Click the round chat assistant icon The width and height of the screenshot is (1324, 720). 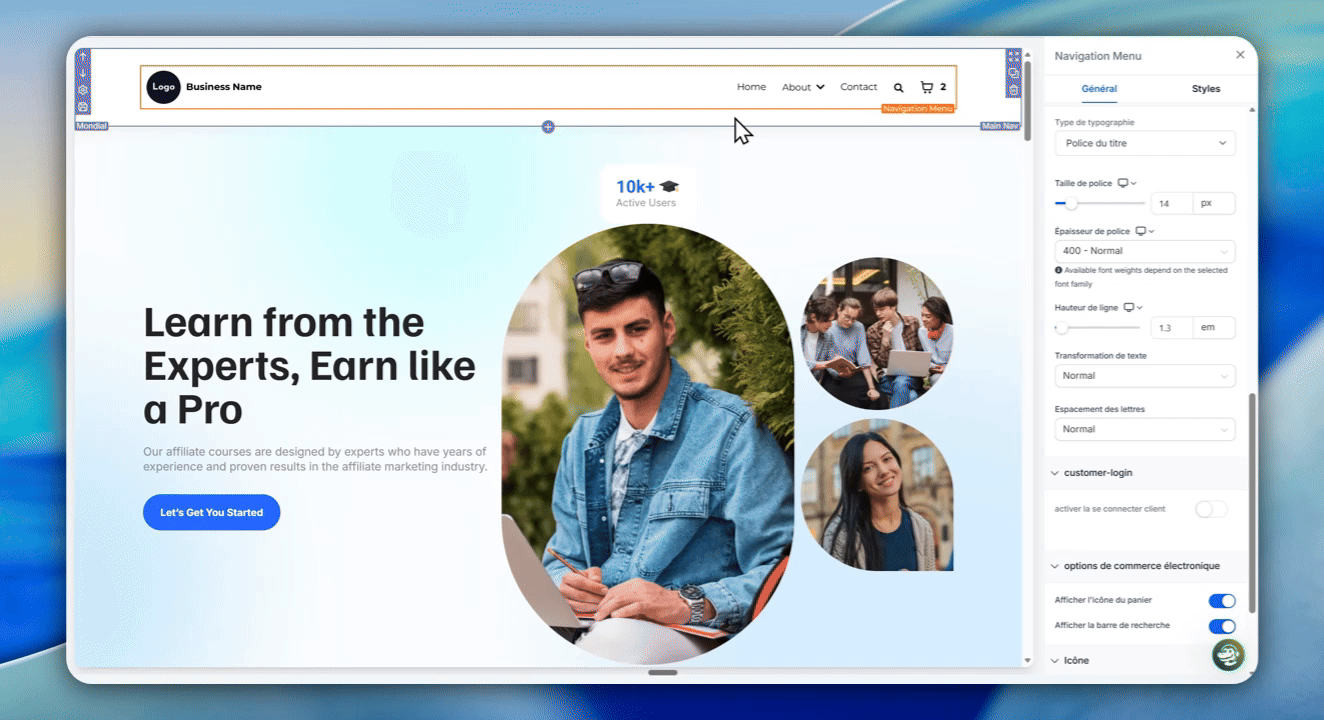click(1228, 655)
